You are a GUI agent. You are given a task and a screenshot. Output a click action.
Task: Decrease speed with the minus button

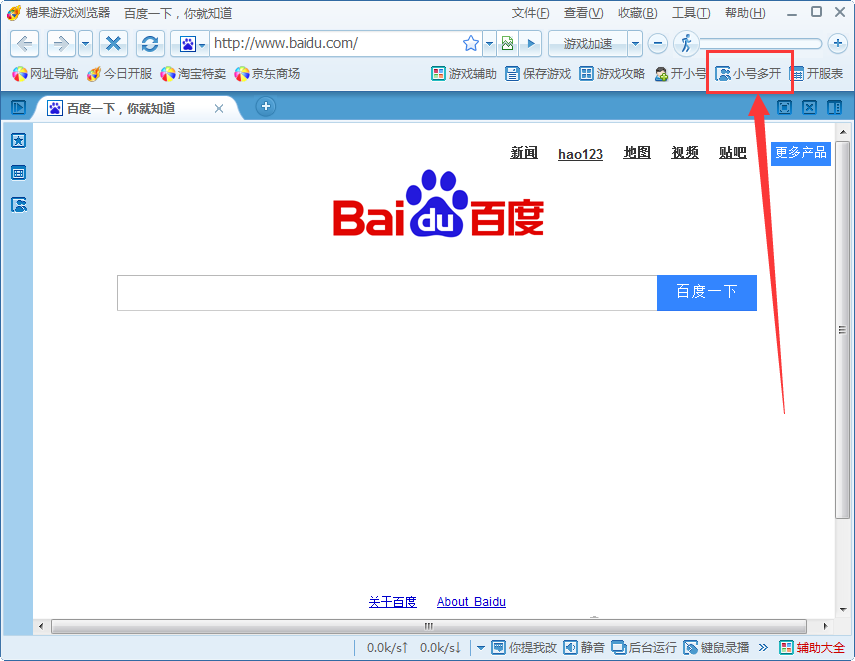(x=658, y=44)
